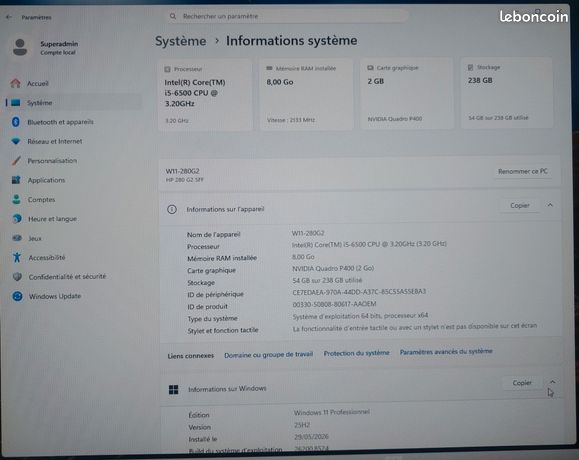Copy Windows information with Copier button
579x460 pixels.
[x=522, y=383]
